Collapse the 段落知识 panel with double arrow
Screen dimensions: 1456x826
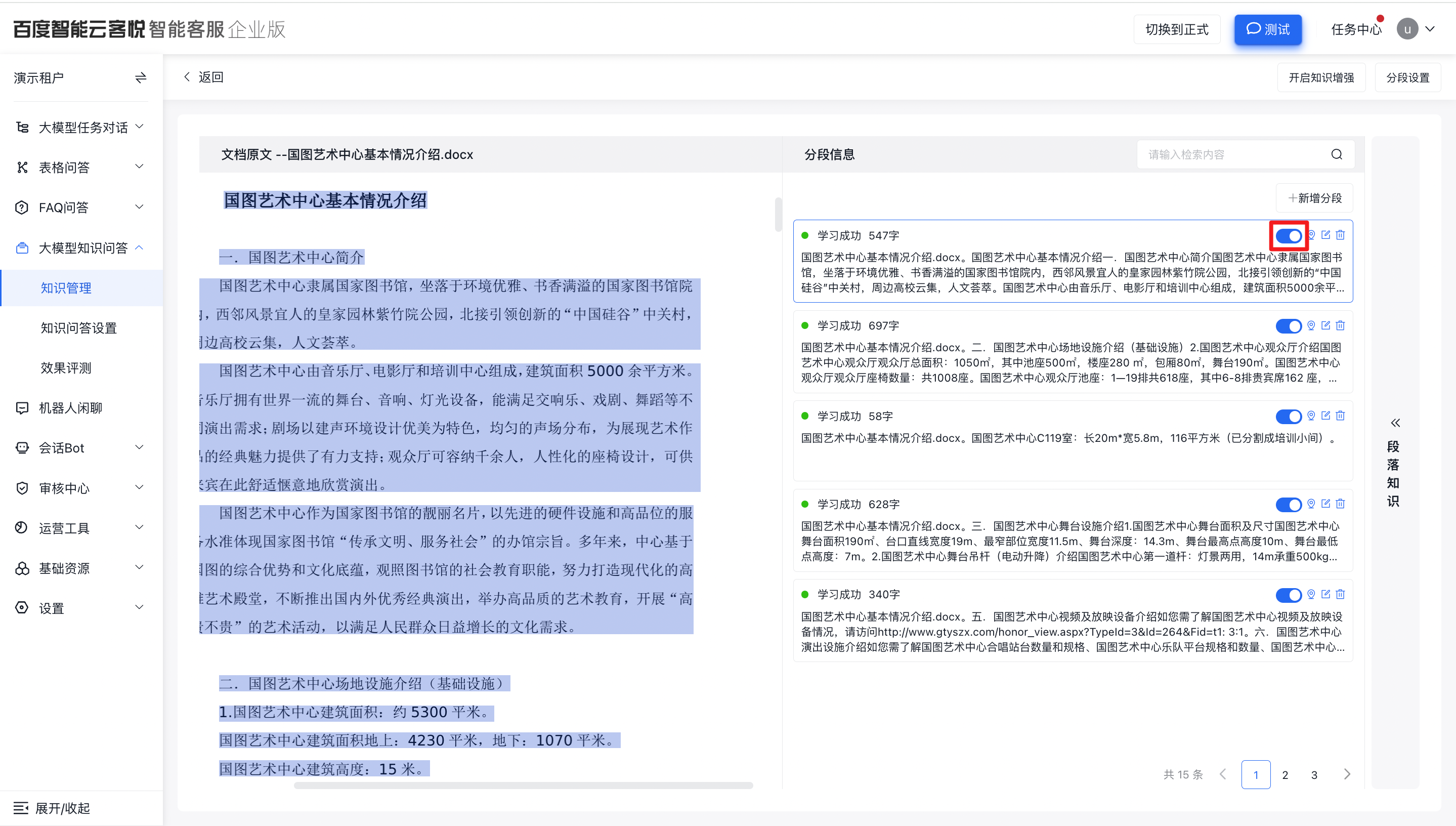(x=1395, y=423)
